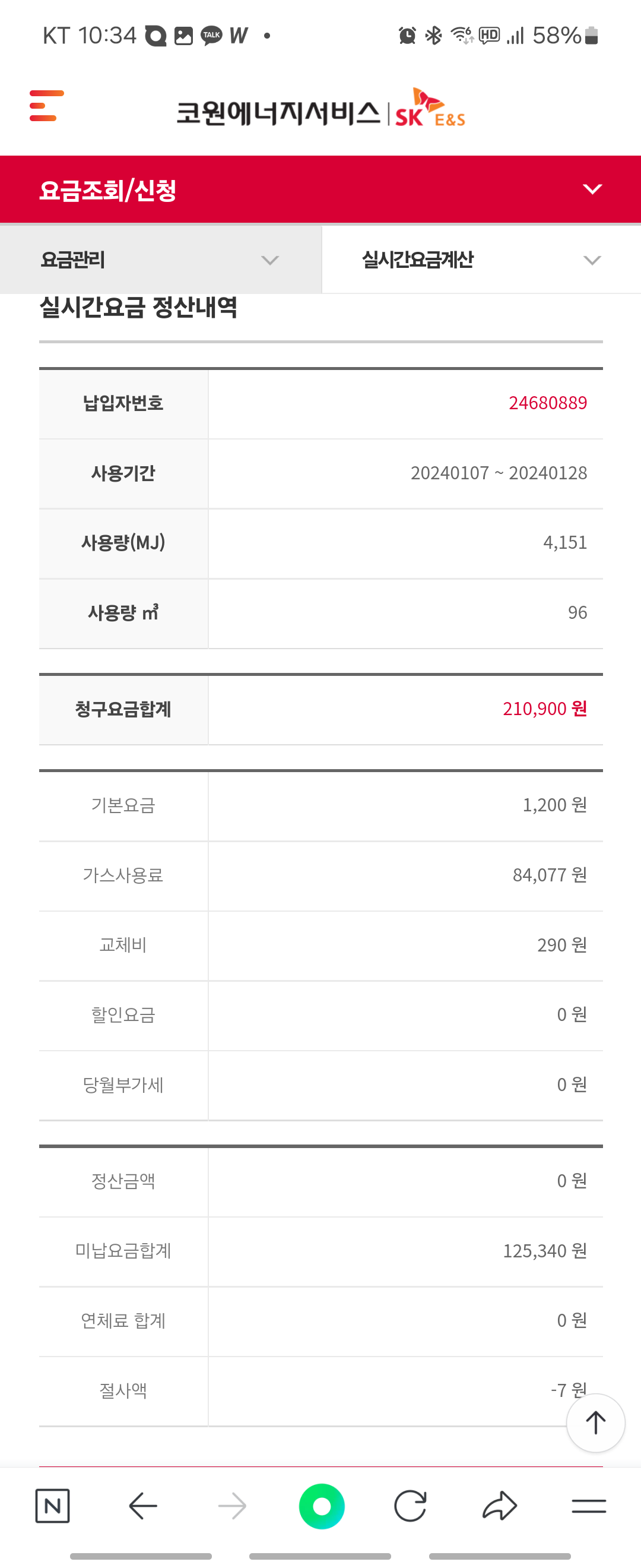Open the 실시간요금계산 dropdown

481,260
